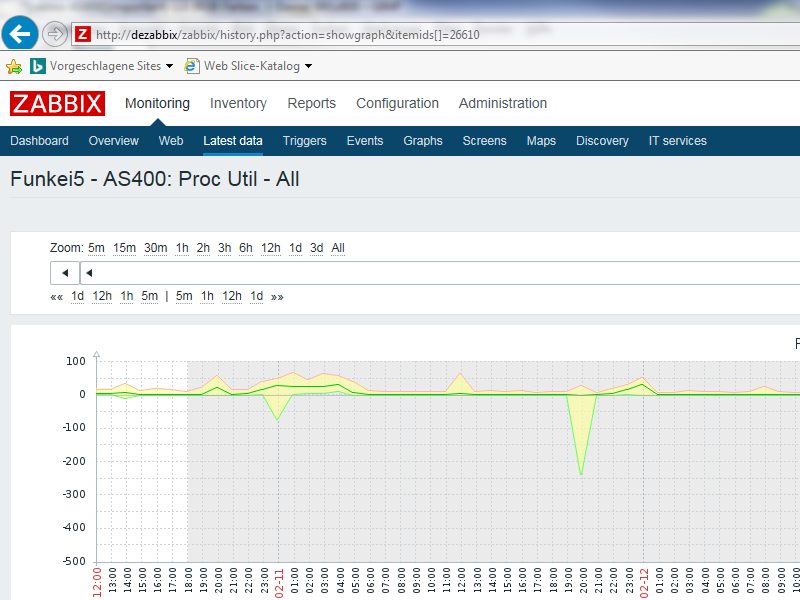Click the browser address bar URL
The width and height of the screenshot is (800, 600).
pyautogui.click(x=288, y=35)
